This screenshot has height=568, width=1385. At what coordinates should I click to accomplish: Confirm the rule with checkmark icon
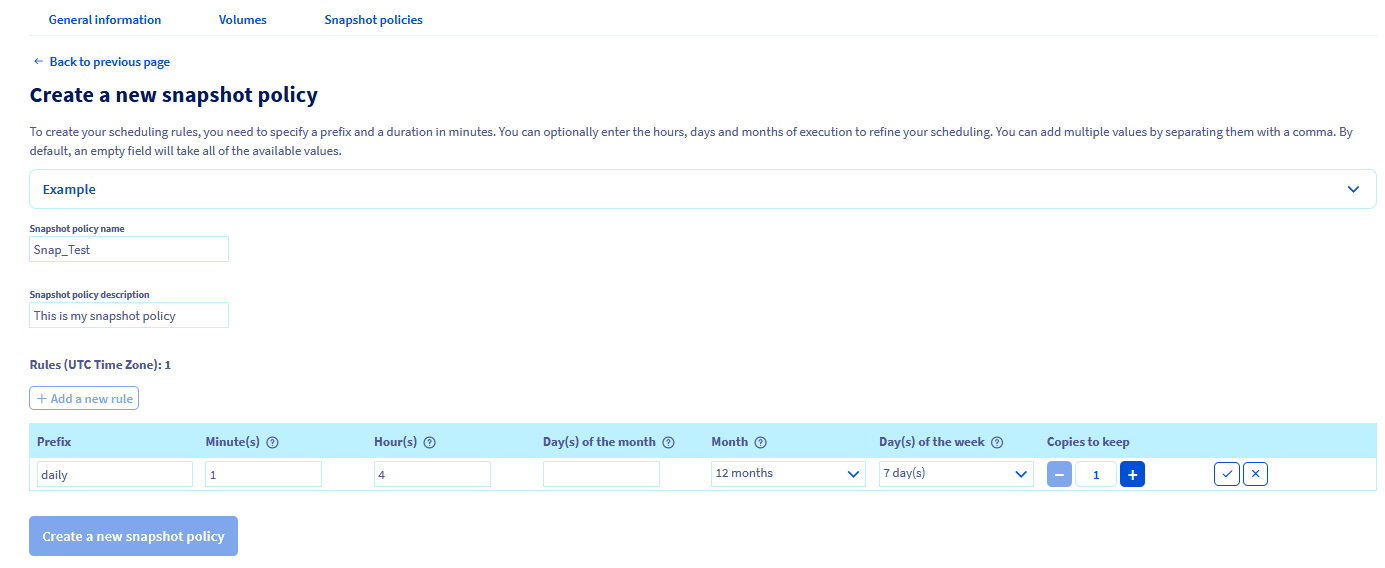[1227, 474]
